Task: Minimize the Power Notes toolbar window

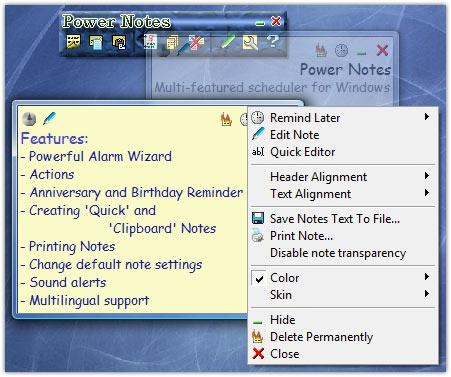Action: (x=260, y=23)
